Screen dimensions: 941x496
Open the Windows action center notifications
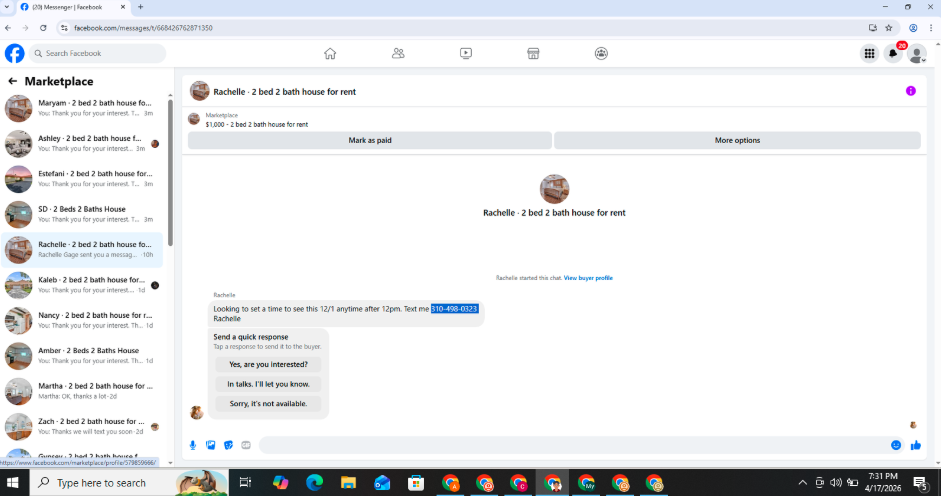921,483
